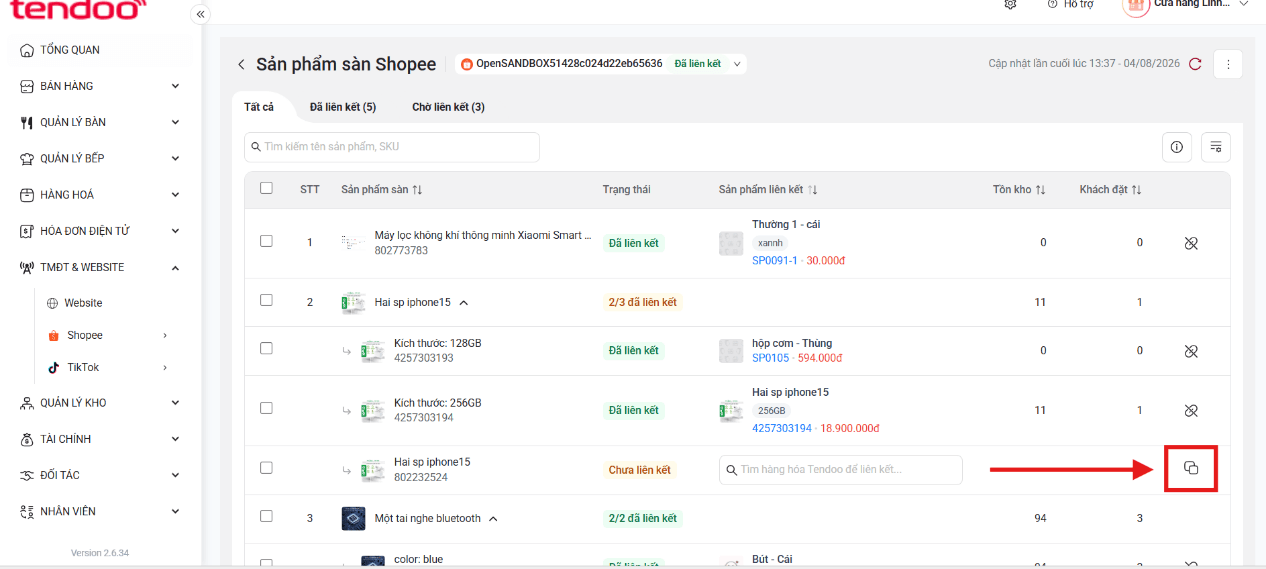Open the info icon beside search
This screenshot has height=569, width=1266.
[1177, 147]
